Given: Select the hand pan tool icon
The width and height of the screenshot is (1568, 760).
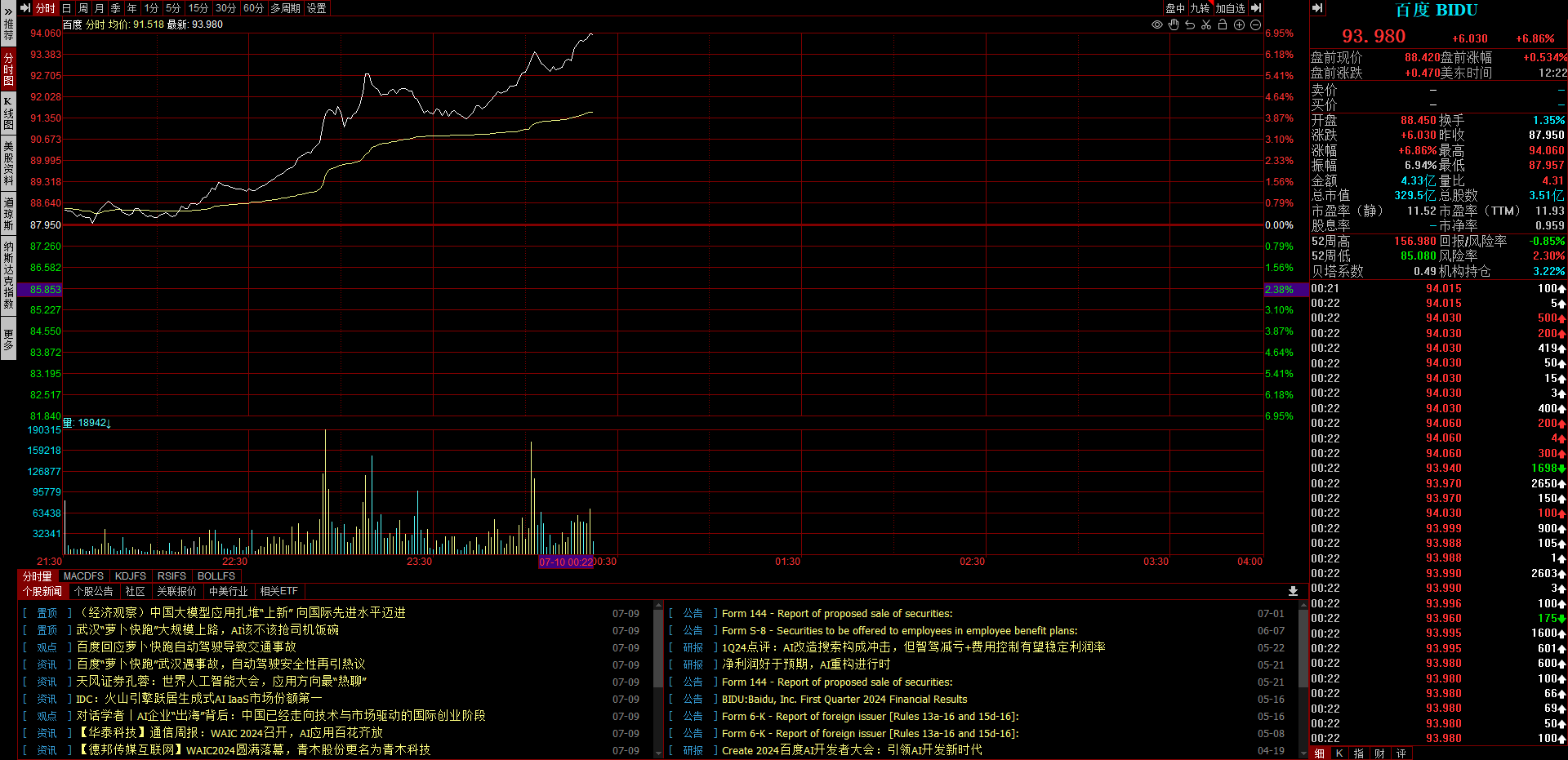Looking at the screenshot, I should coord(1174,25).
